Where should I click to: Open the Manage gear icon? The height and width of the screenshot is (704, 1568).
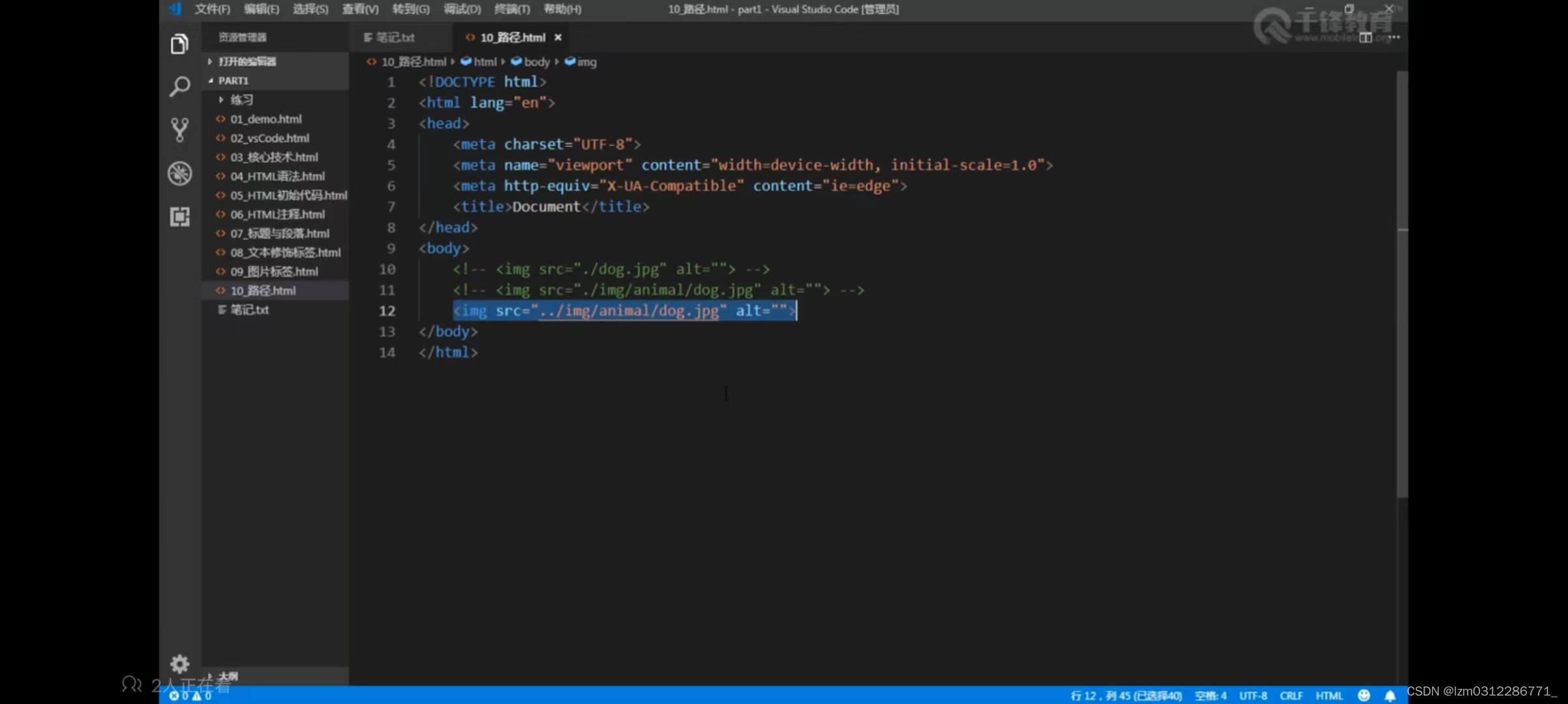coord(179,664)
